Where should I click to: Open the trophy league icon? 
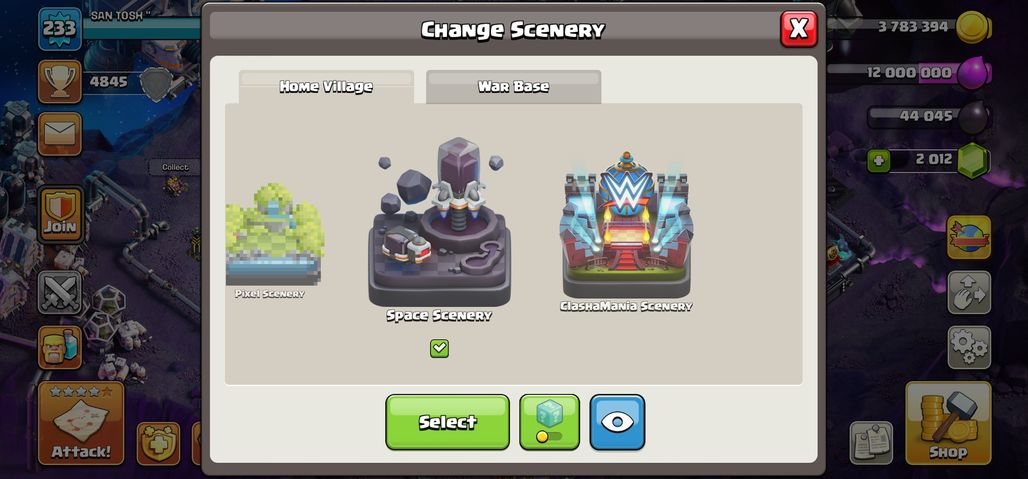[60, 82]
